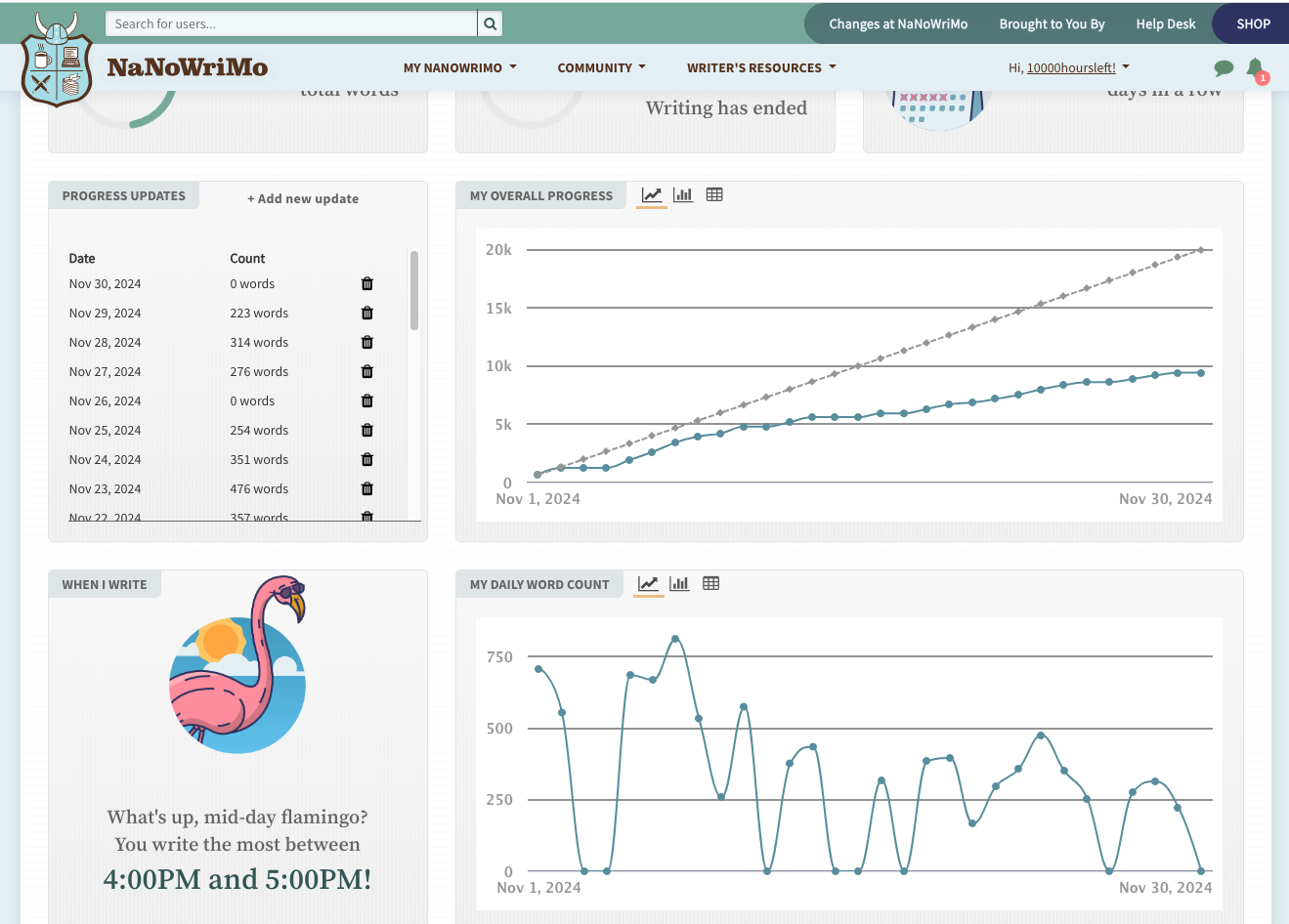Viewport: 1289px width, 924px height.
Task: Open the Brought to You By page
Action: (x=1052, y=23)
